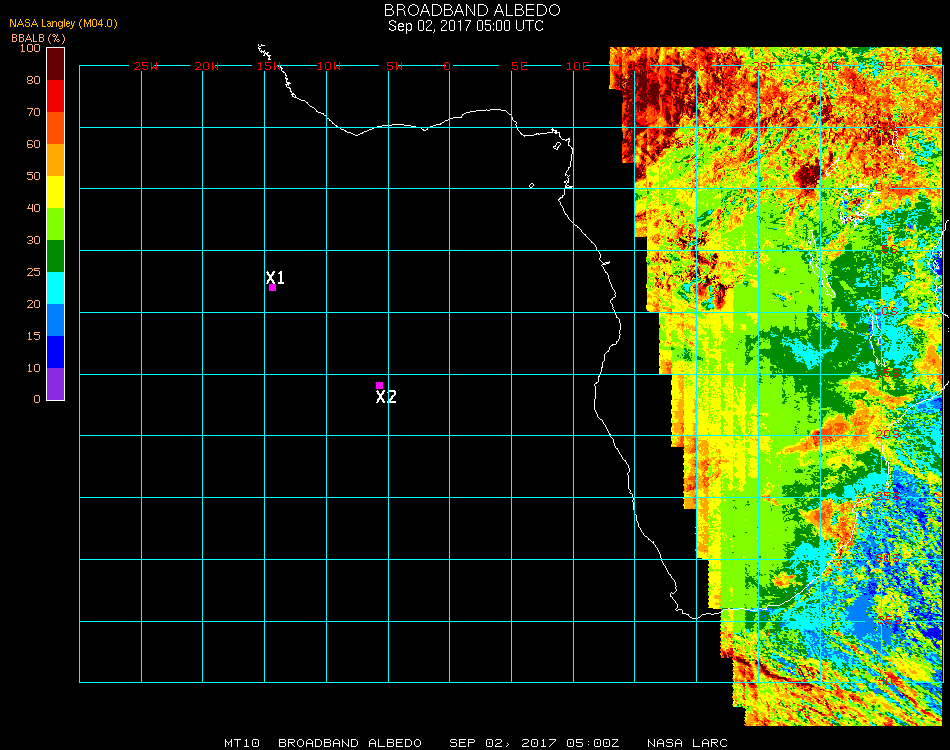Click the 10S latitude label
Screen dimensions: 950x750
point(886,311)
